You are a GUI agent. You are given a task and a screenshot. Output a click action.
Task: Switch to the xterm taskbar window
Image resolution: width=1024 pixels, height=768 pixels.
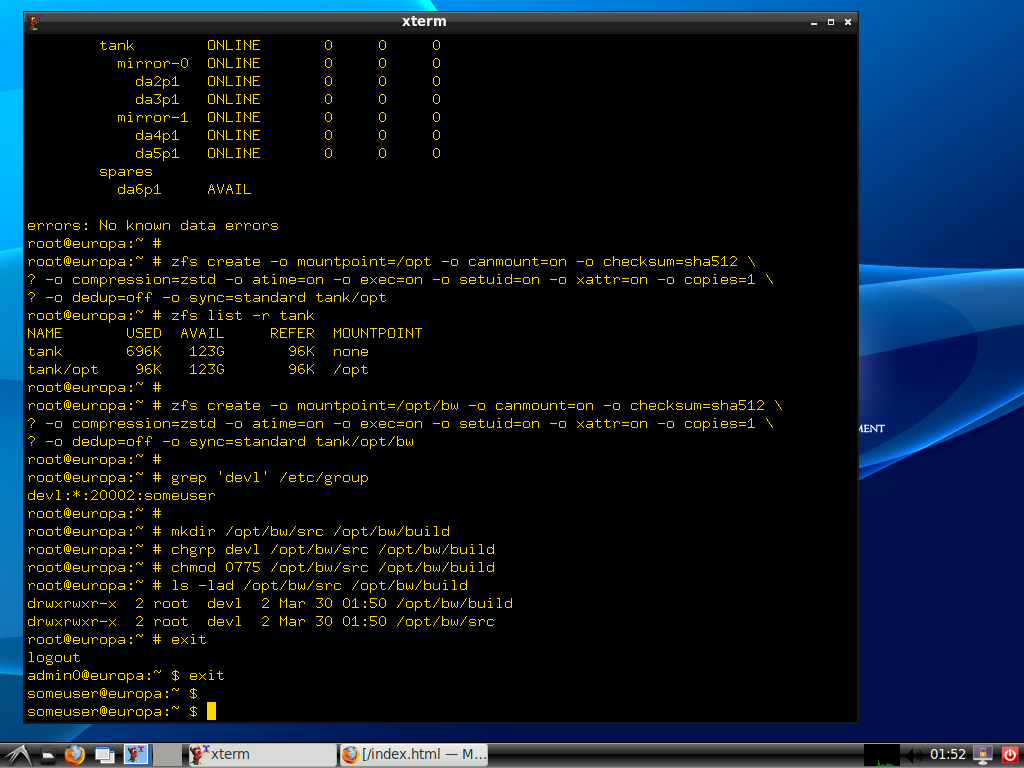[260, 754]
